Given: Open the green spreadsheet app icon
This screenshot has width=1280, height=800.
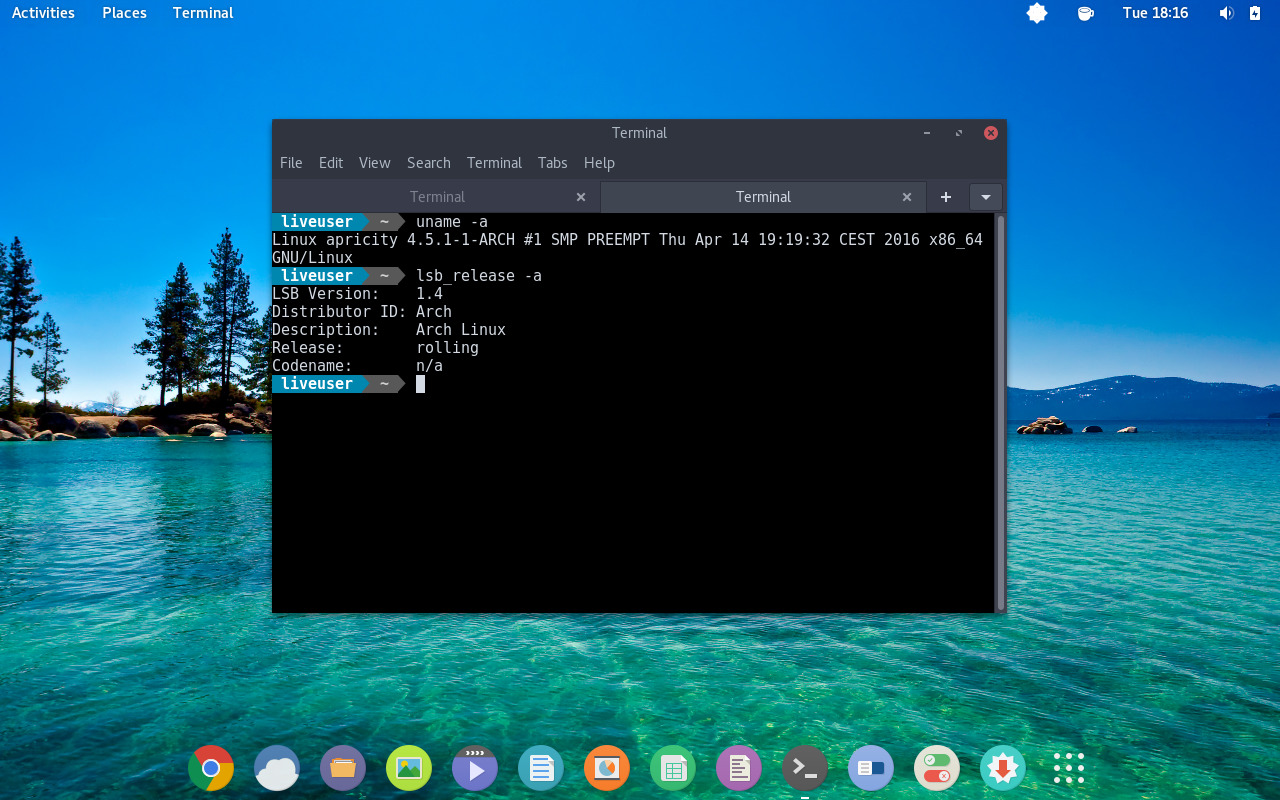Looking at the screenshot, I should (673, 768).
